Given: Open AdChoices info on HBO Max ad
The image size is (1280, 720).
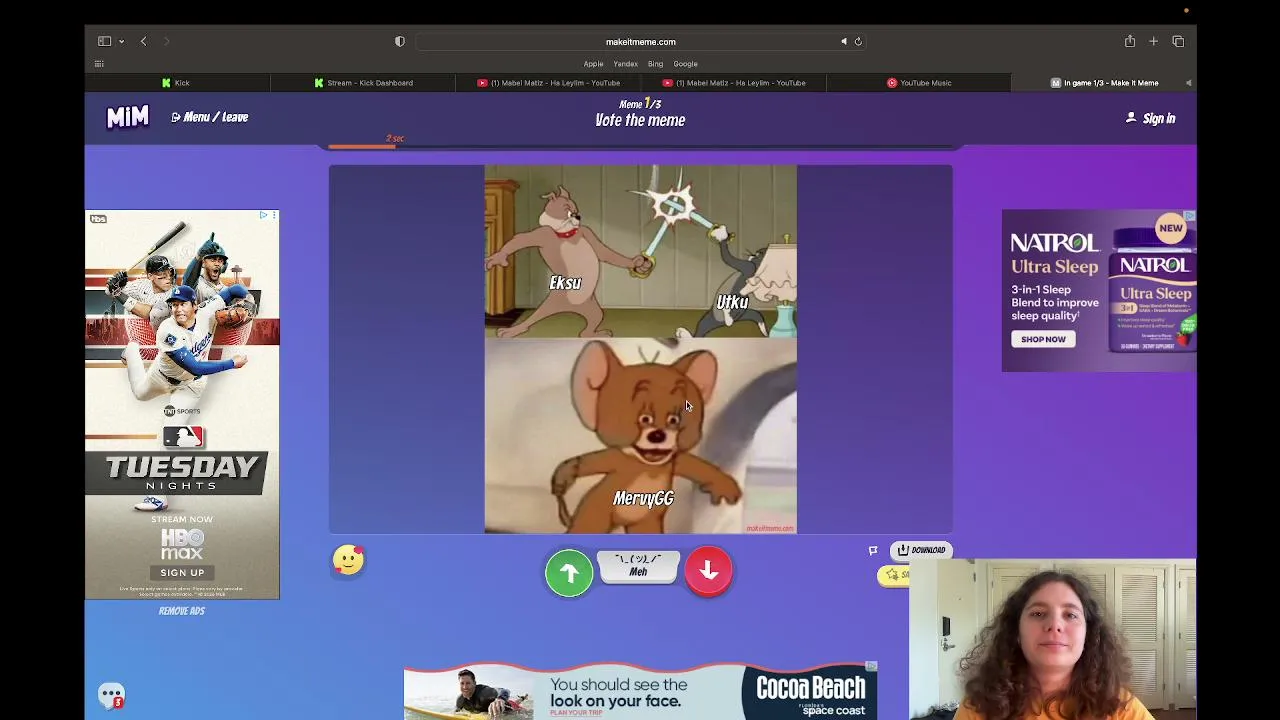Looking at the screenshot, I should [263, 215].
